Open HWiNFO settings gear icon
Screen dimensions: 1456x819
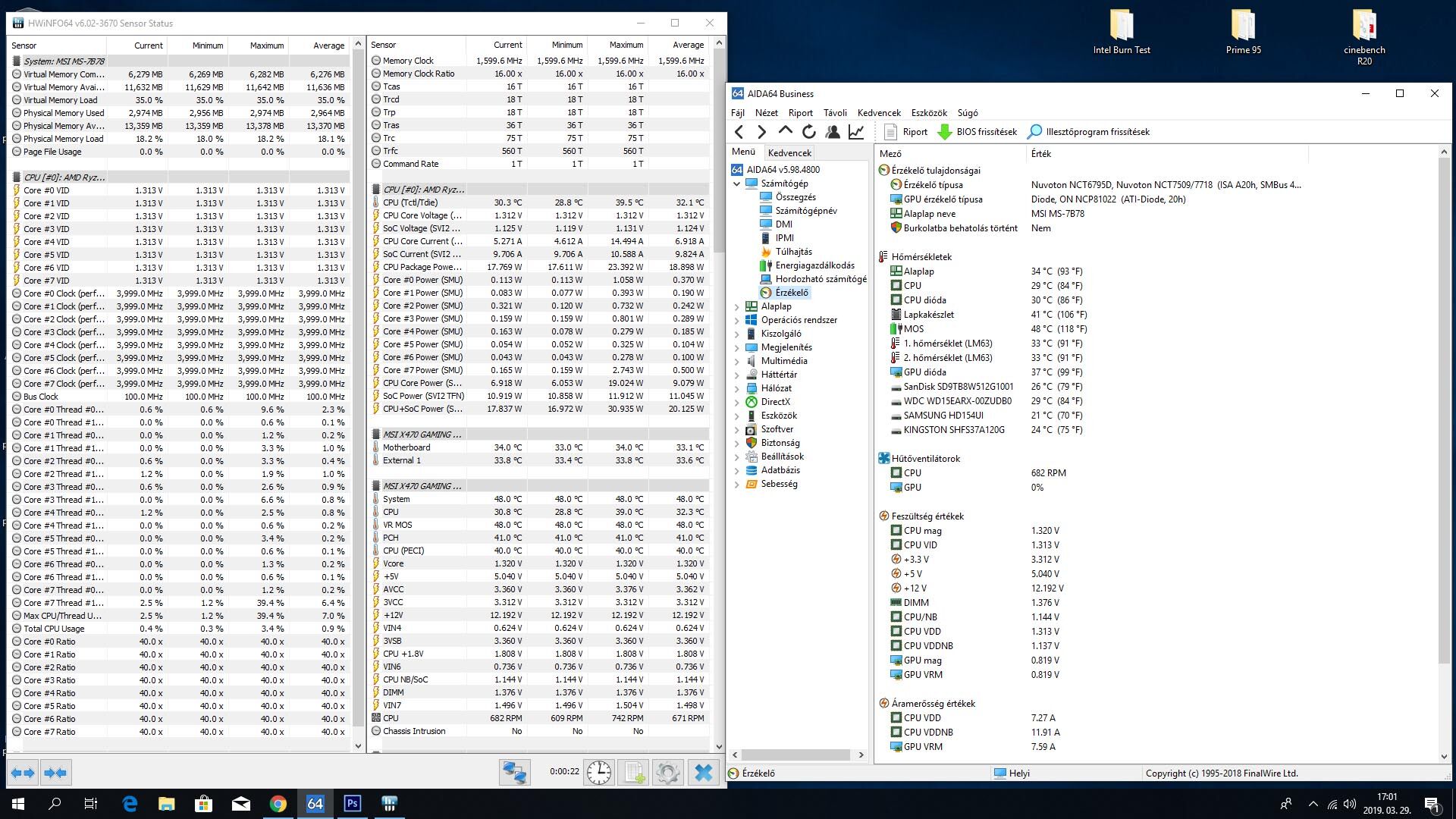tap(667, 773)
